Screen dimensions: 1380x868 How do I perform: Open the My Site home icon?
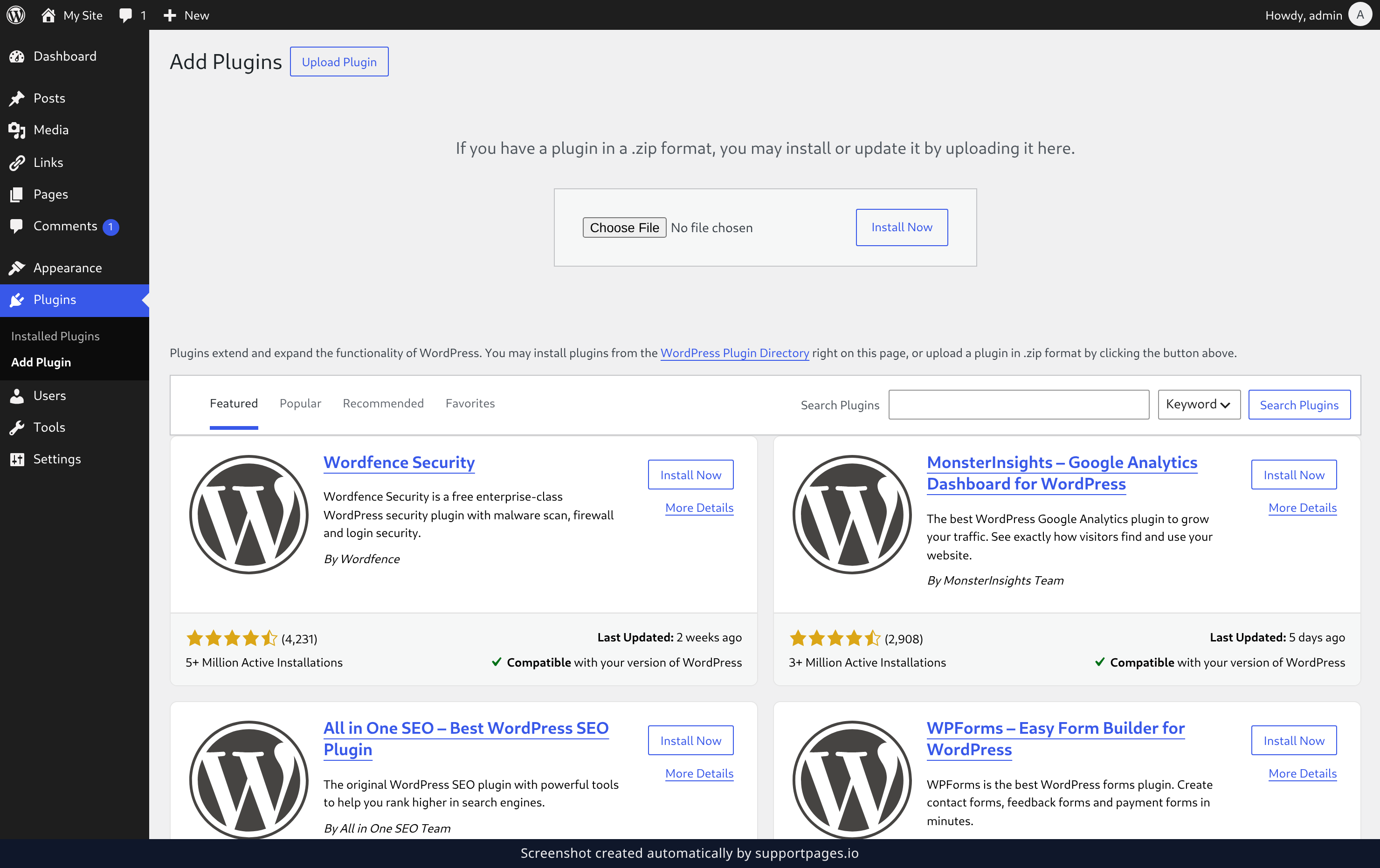click(48, 15)
